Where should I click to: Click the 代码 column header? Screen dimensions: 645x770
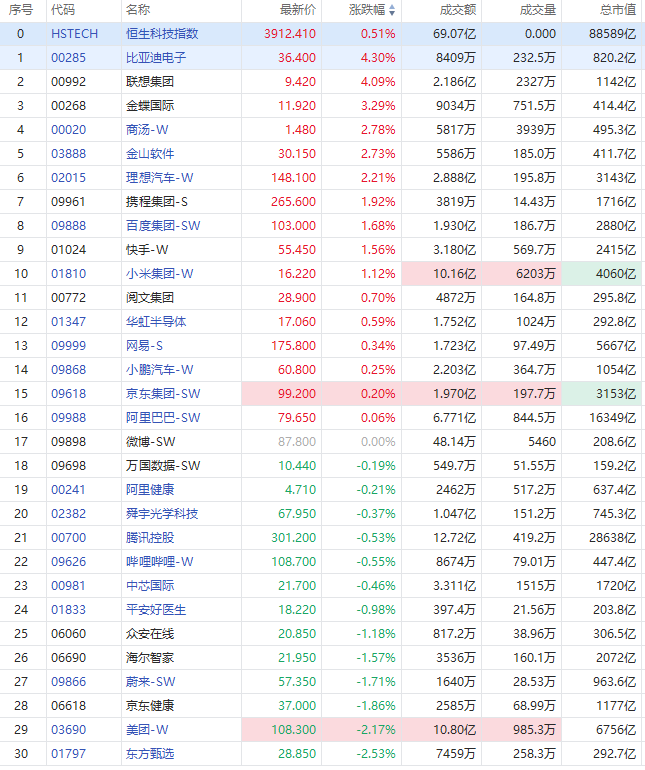[63, 10]
